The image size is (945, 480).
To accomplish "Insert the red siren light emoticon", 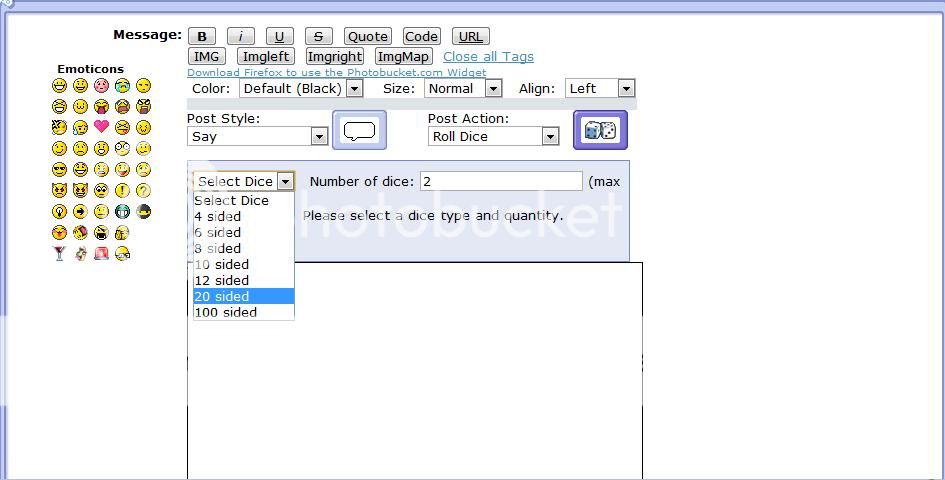I will coord(101,253).
